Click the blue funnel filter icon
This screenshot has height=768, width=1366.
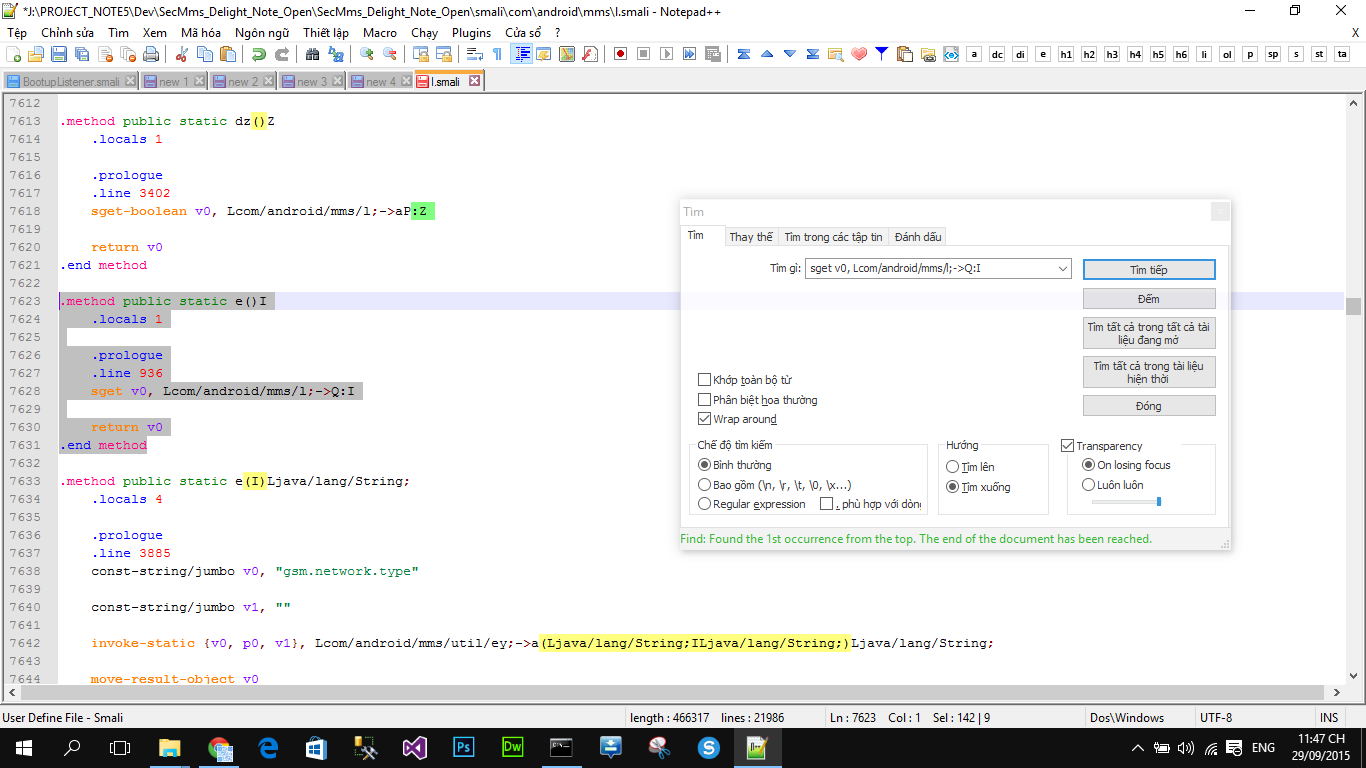pyautogui.click(x=881, y=54)
